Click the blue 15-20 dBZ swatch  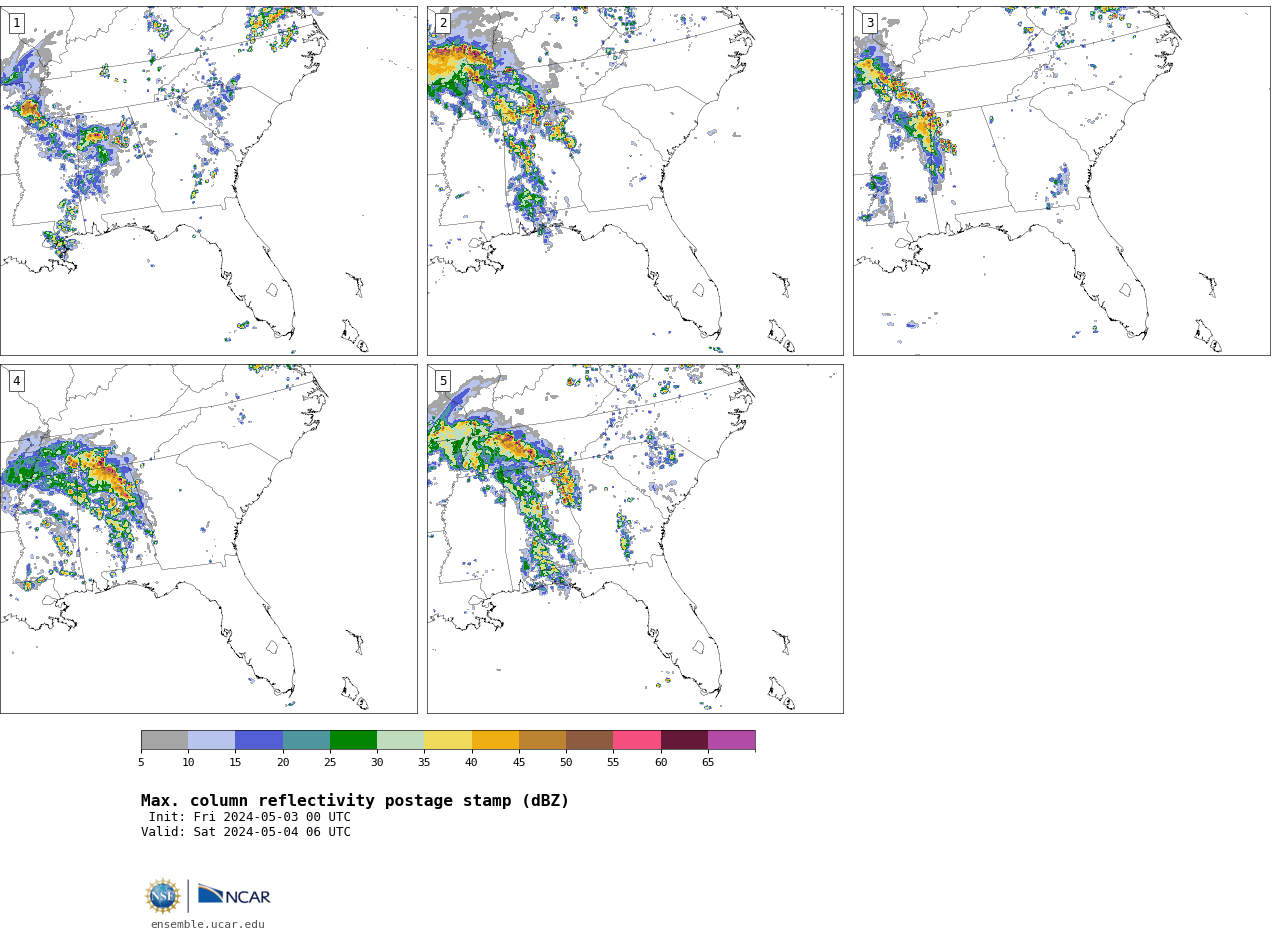click(259, 740)
